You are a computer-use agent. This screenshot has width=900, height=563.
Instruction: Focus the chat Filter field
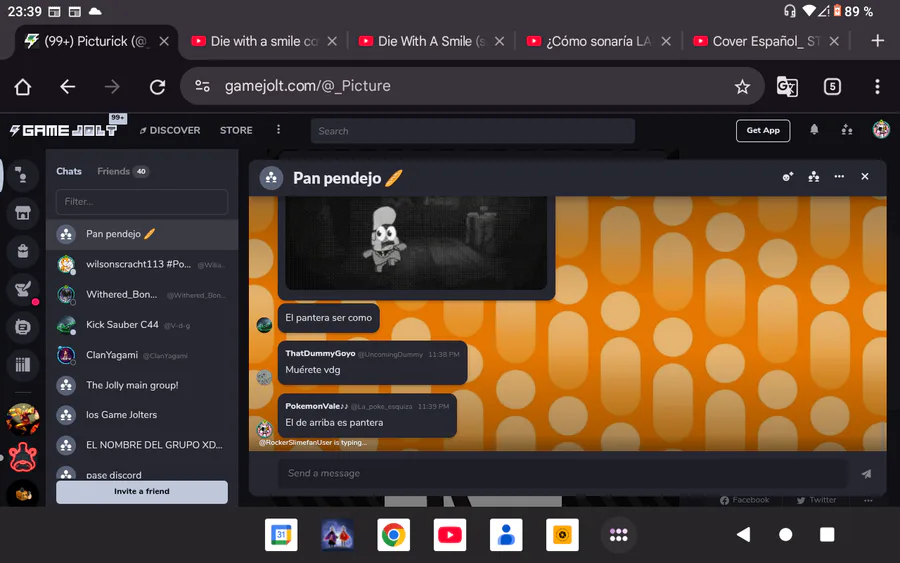(x=142, y=201)
